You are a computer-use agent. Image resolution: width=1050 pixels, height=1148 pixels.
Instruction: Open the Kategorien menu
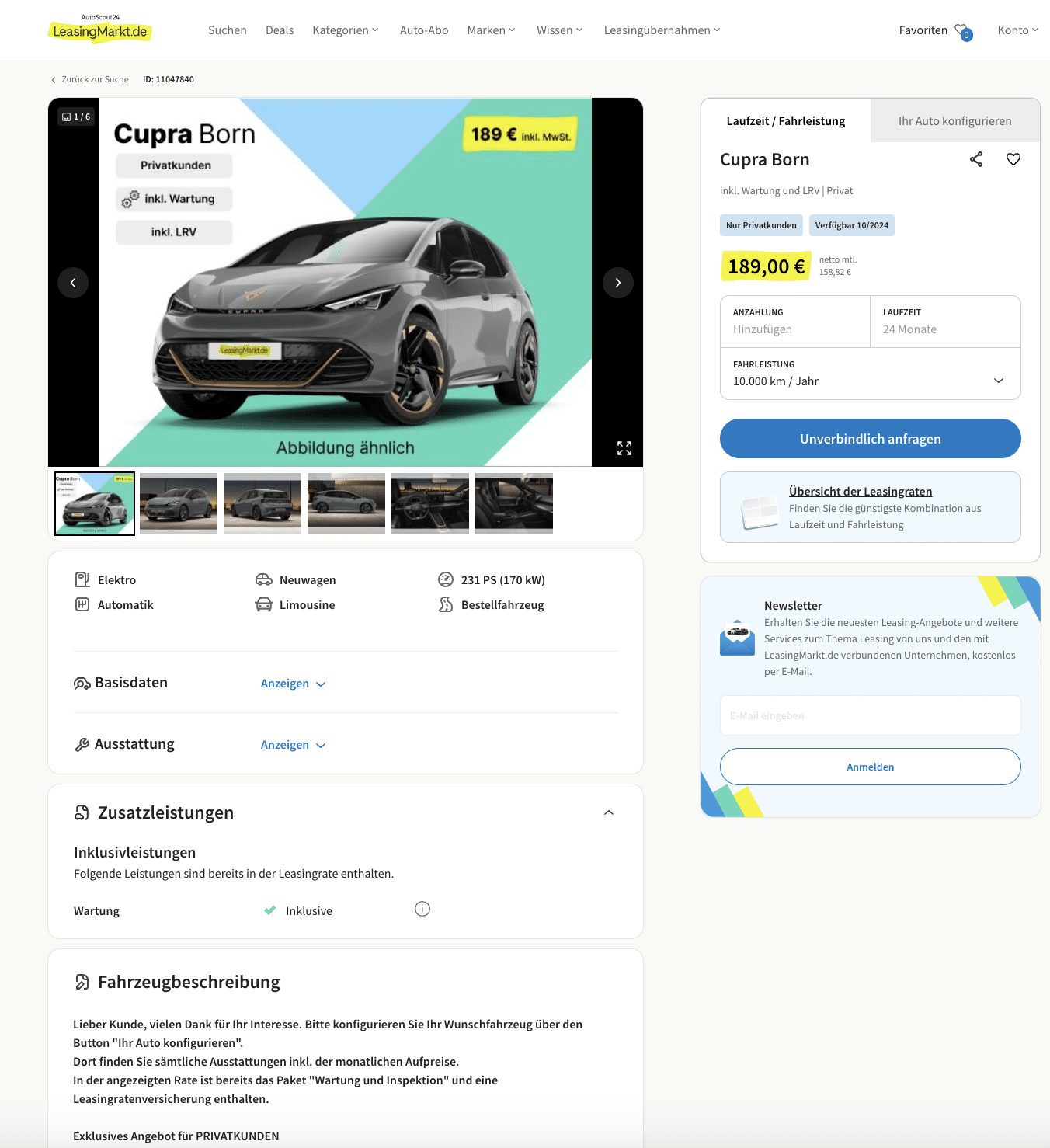click(346, 30)
